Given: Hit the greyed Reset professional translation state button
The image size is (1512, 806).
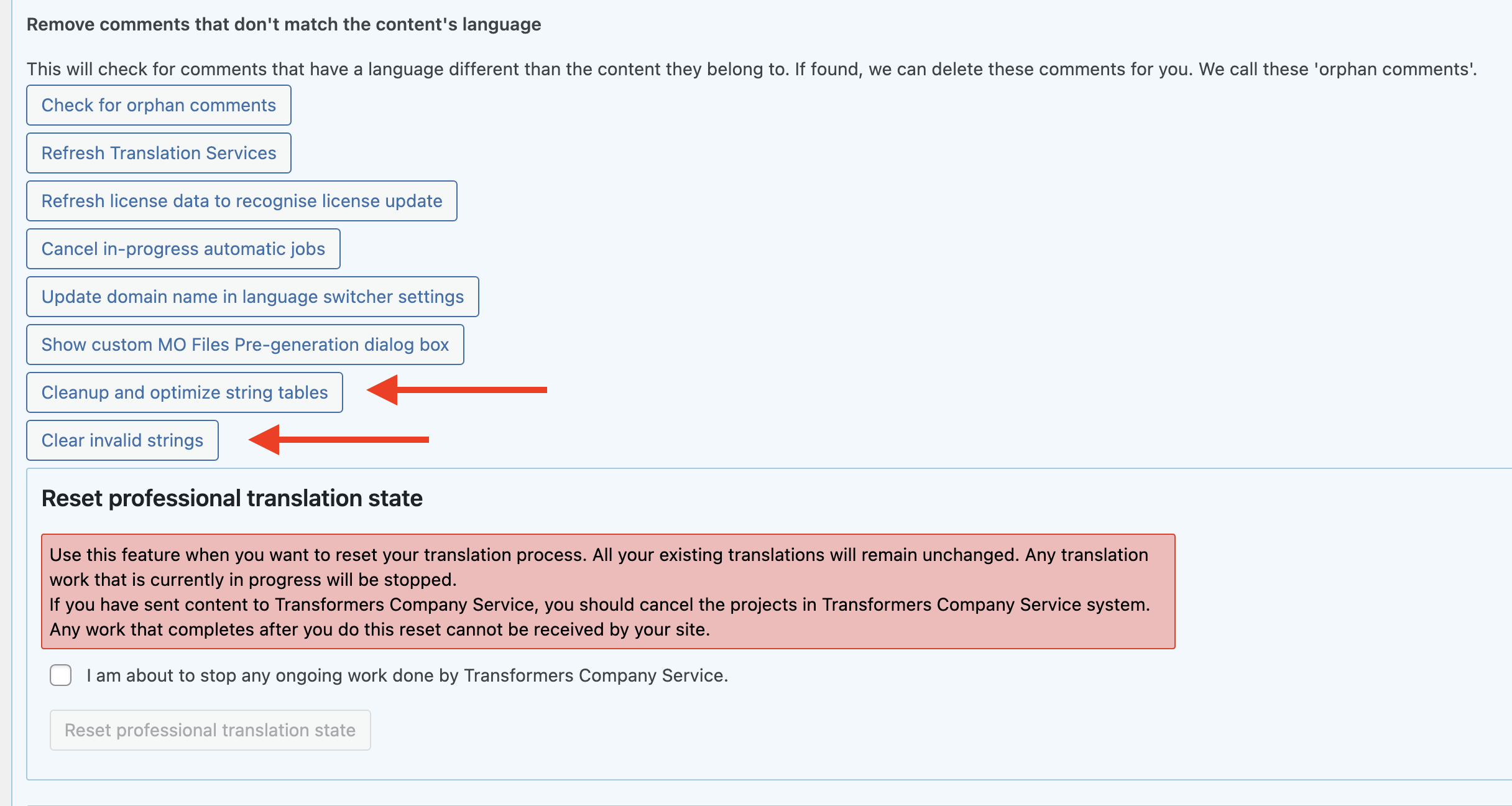Looking at the screenshot, I should pyautogui.click(x=210, y=730).
